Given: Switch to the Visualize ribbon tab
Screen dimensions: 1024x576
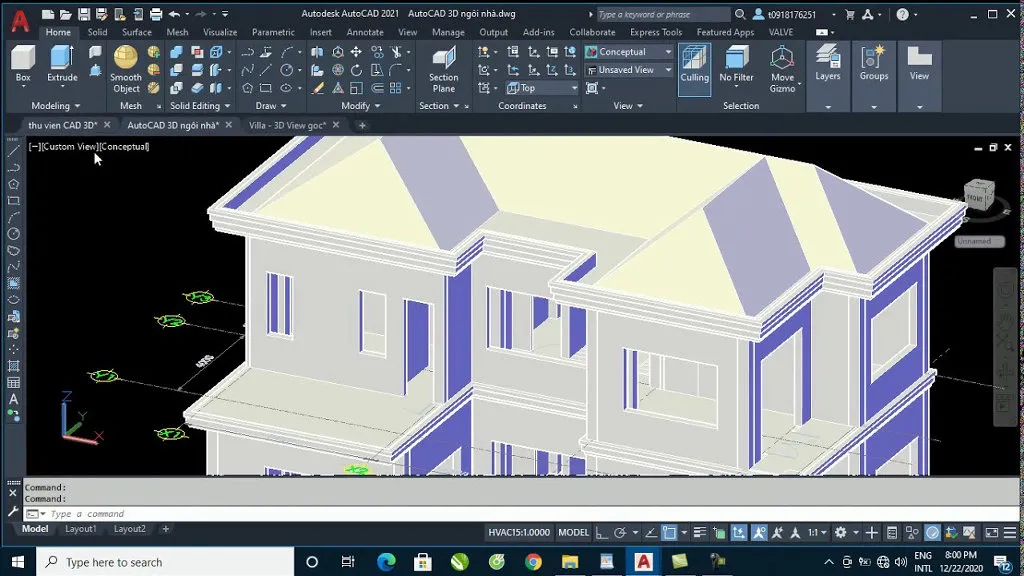Looking at the screenshot, I should (x=220, y=31).
